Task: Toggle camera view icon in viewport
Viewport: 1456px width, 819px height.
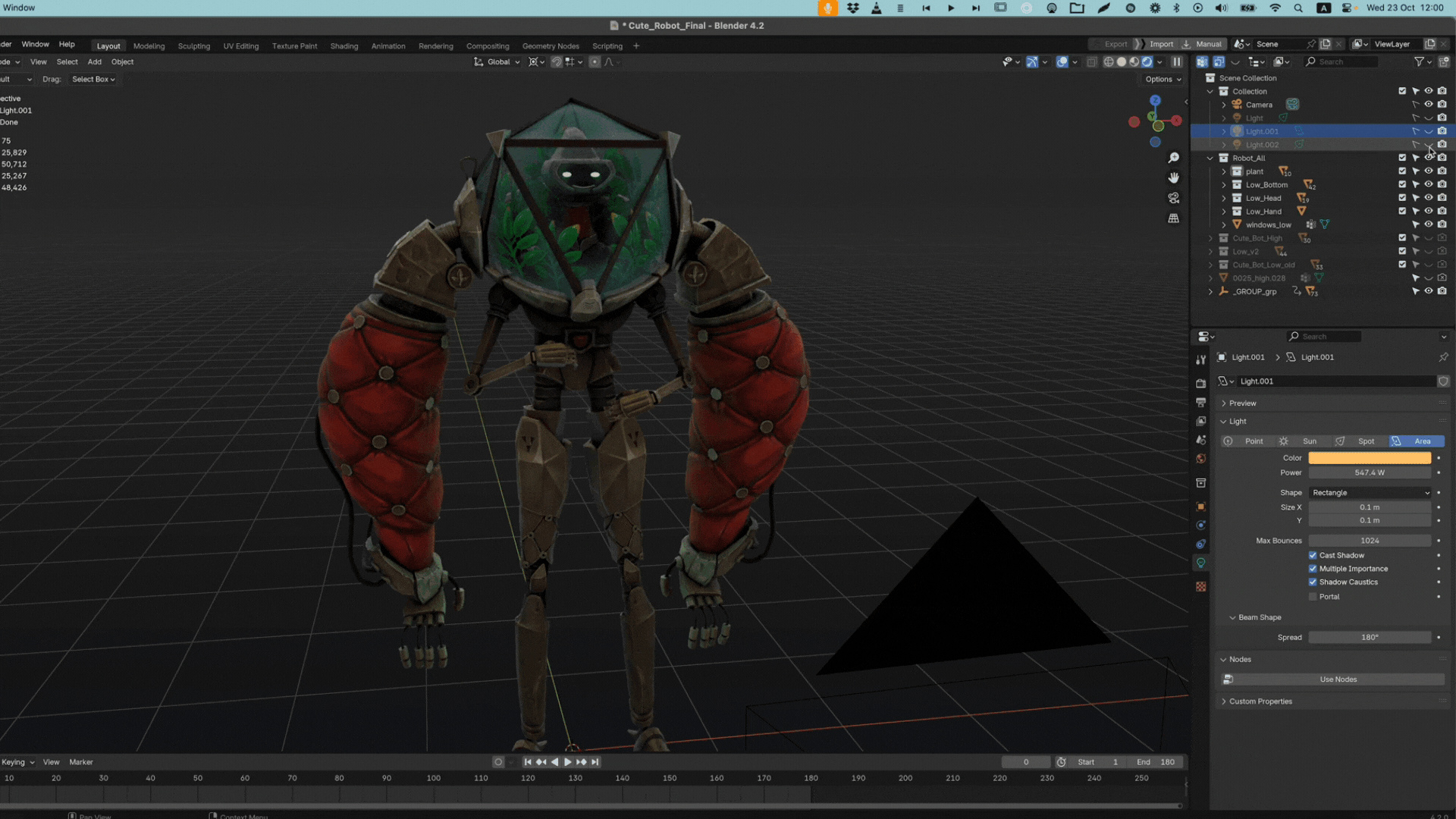Action: point(1173,198)
